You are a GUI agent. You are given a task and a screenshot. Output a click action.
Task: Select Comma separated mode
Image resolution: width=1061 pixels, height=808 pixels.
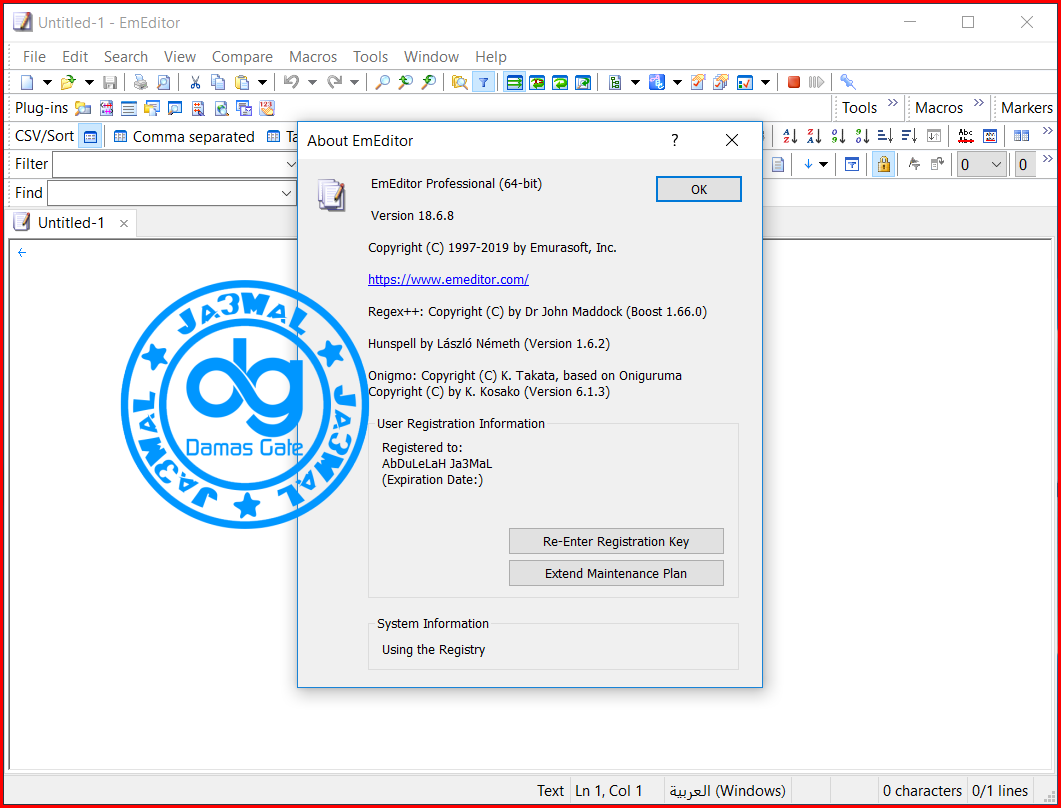pyautogui.click(x=185, y=137)
